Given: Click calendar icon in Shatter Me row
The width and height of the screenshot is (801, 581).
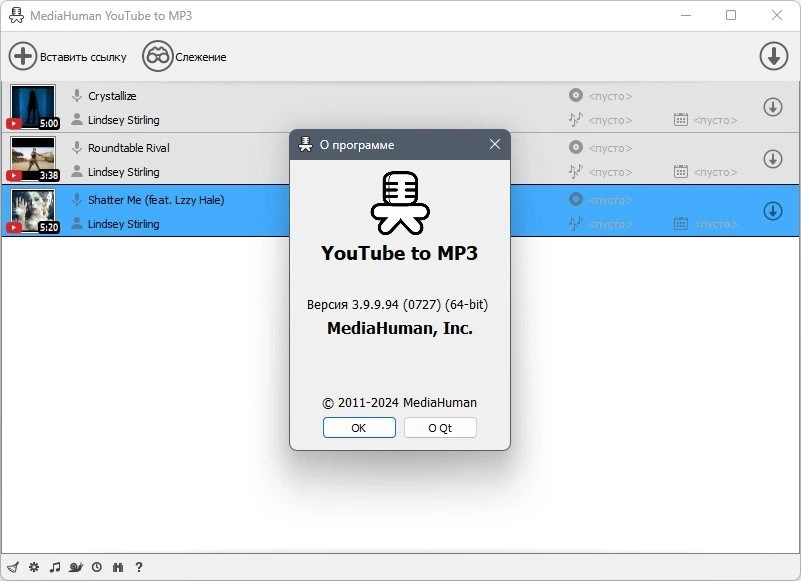Looking at the screenshot, I should pyautogui.click(x=680, y=223).
